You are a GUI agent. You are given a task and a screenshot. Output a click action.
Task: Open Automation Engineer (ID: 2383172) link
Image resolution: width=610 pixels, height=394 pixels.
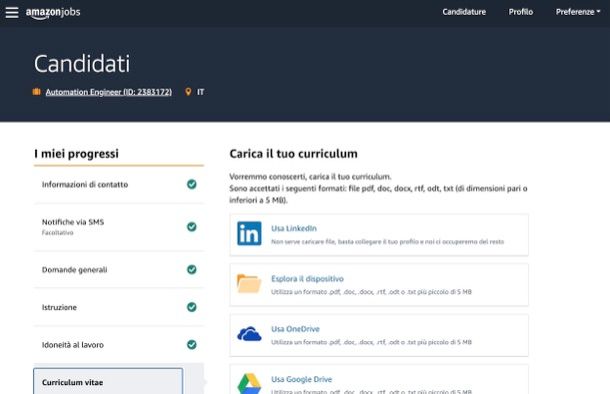pos(109,92)
